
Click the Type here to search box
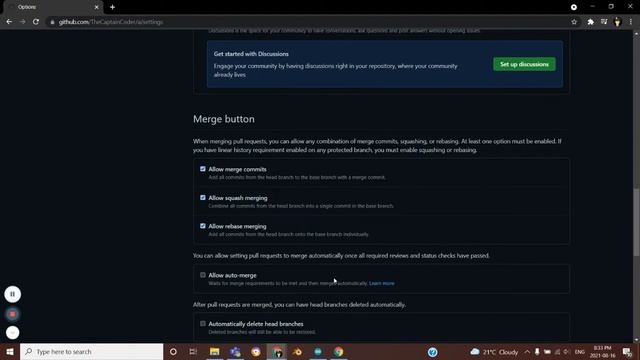pyautogui.click(x=91, y=351)
